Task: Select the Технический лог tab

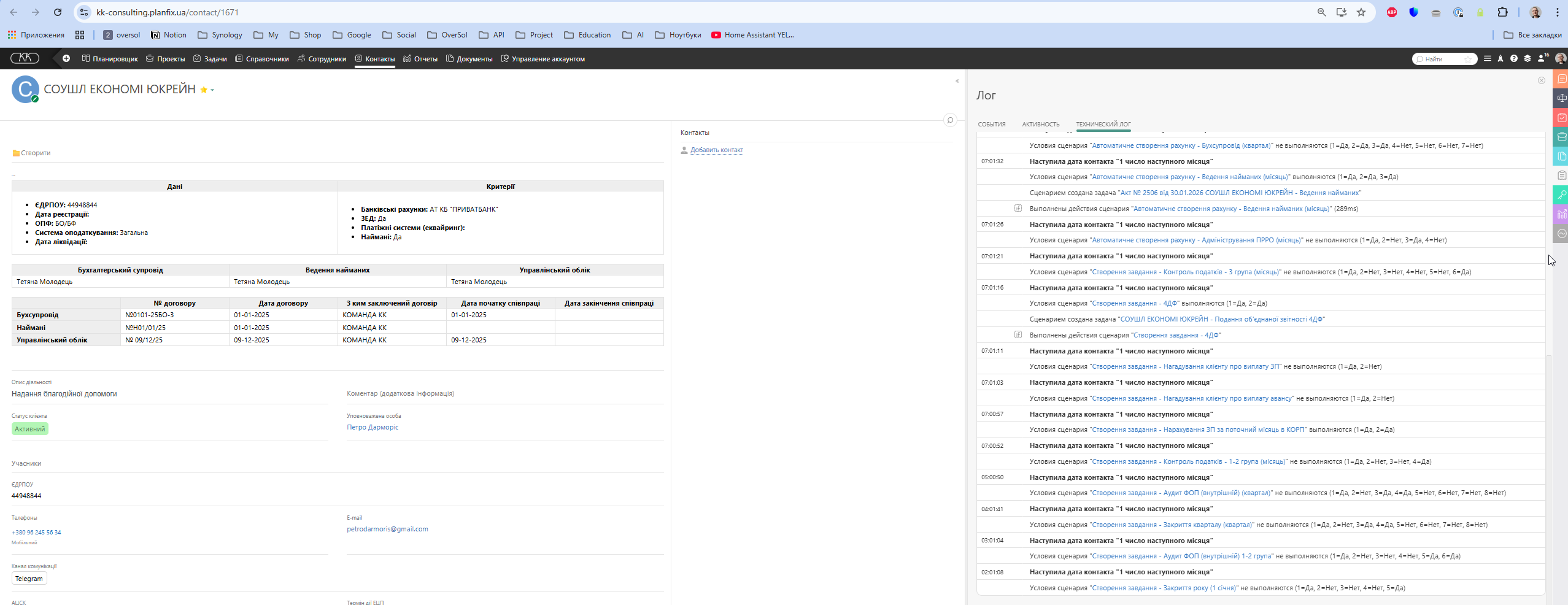Action: [1103, 124]
